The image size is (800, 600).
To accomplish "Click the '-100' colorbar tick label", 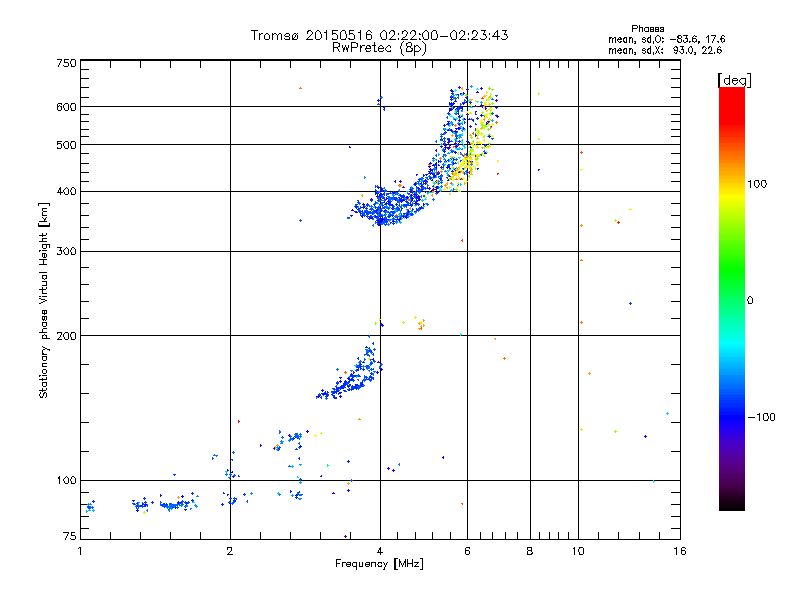I will coord(761,417).
